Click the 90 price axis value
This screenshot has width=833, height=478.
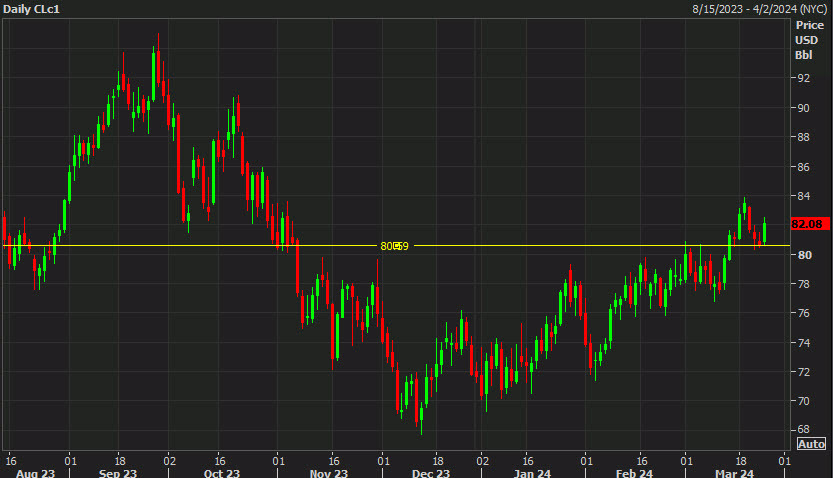[804, 108]
